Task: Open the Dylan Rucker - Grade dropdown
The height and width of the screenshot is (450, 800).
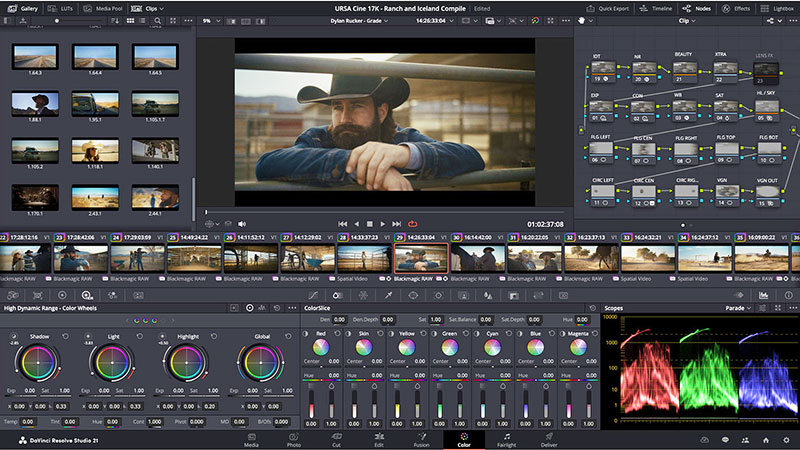Action: coord(359,21)
